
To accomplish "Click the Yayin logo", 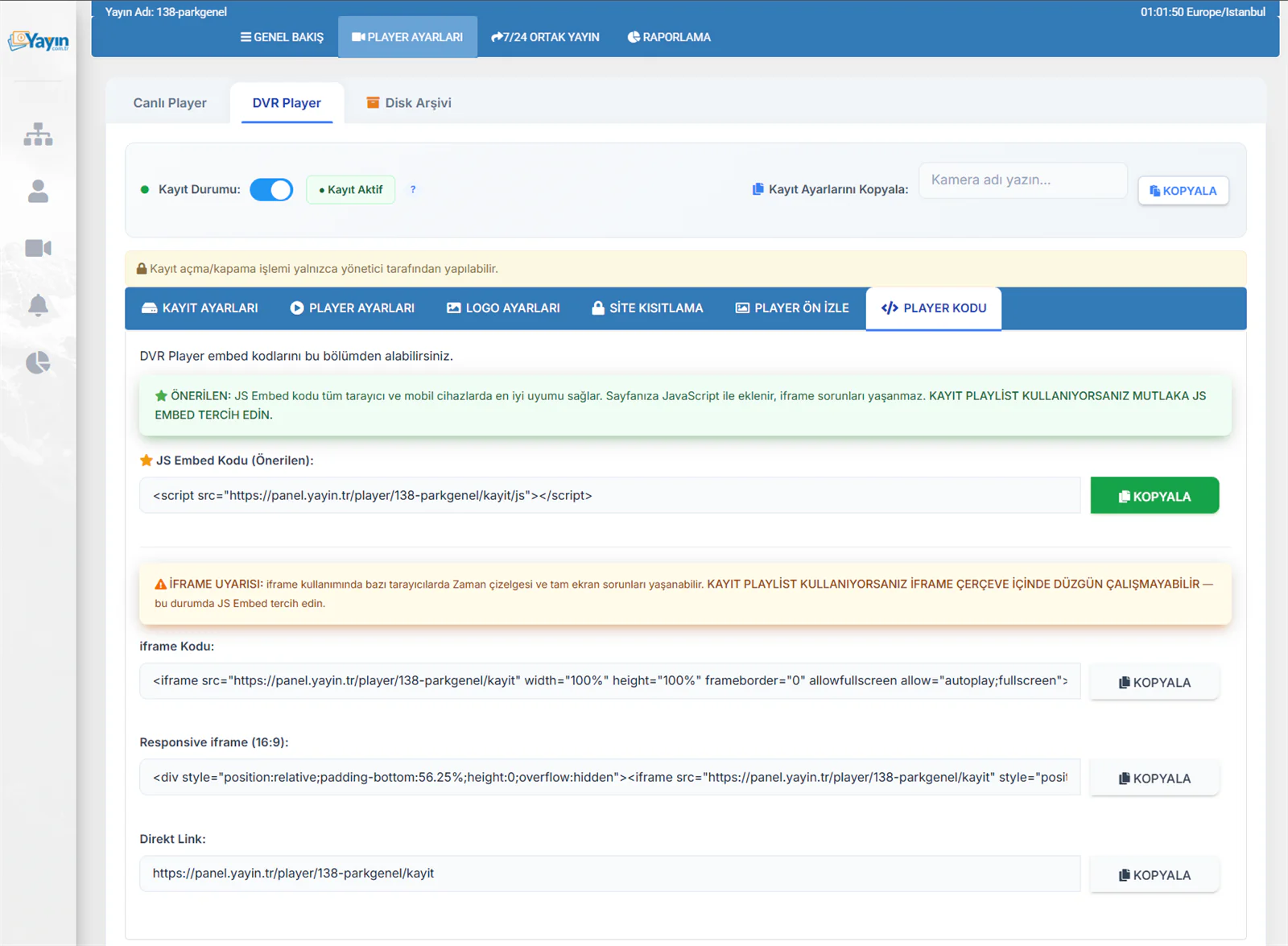I will tap(38, 40).
